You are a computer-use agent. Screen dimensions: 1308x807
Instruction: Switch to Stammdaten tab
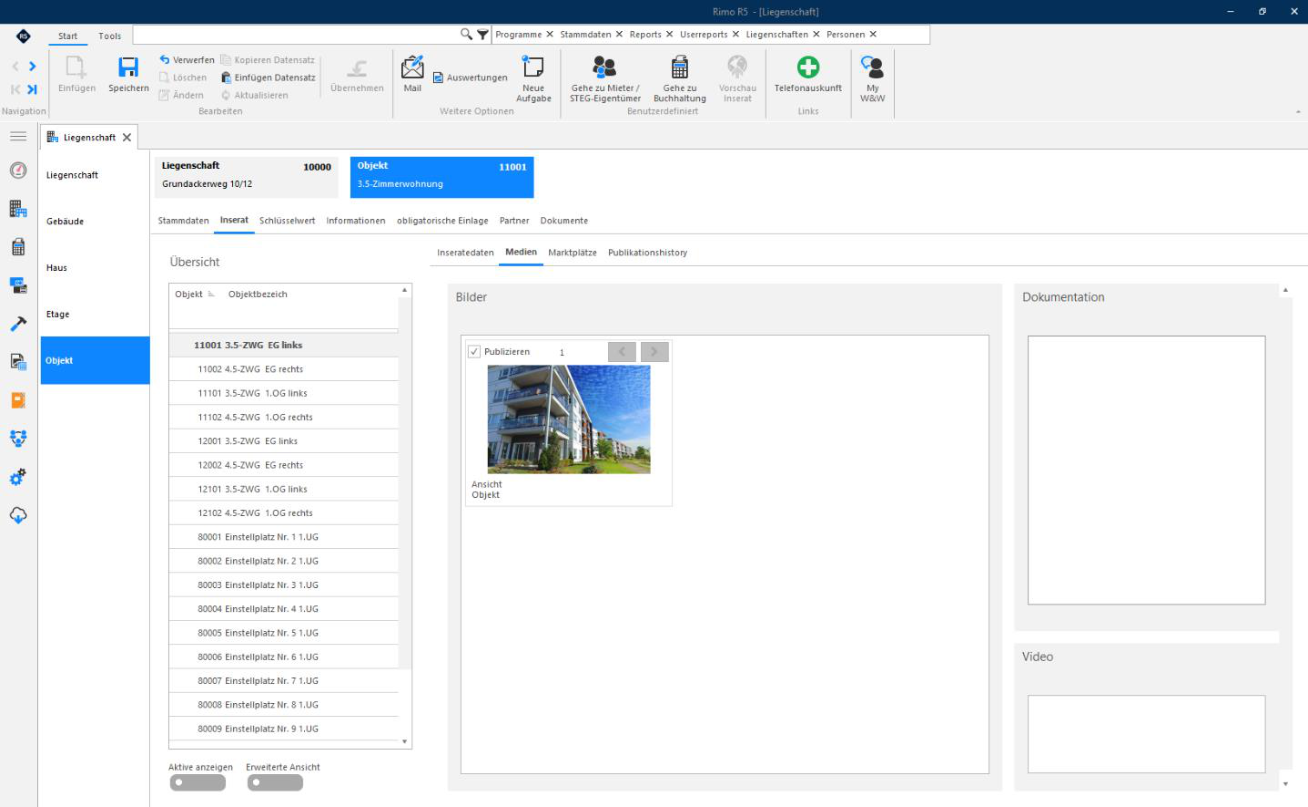pyautogui.click(x=183, y=220)
